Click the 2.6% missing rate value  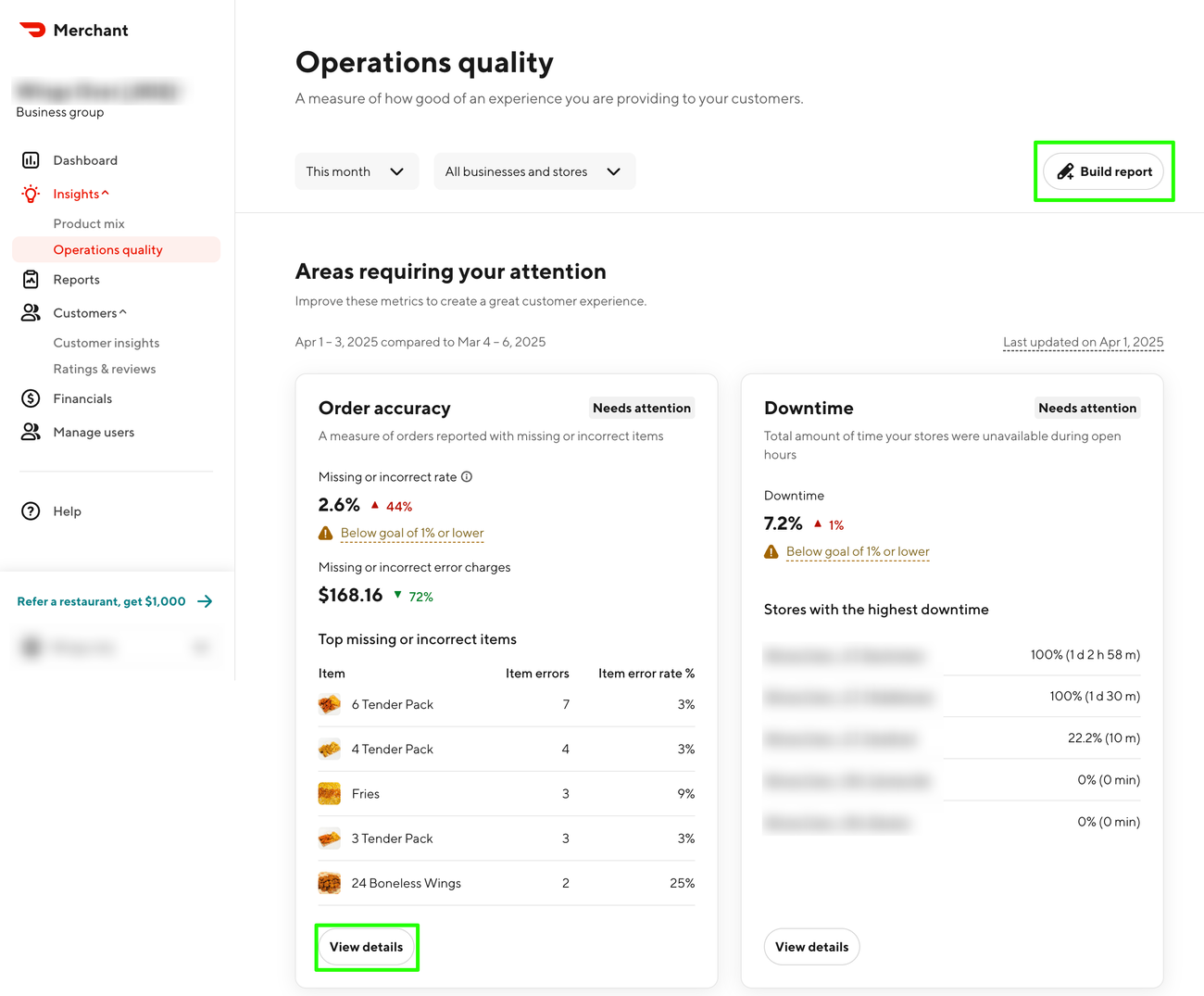pos(339,505)
